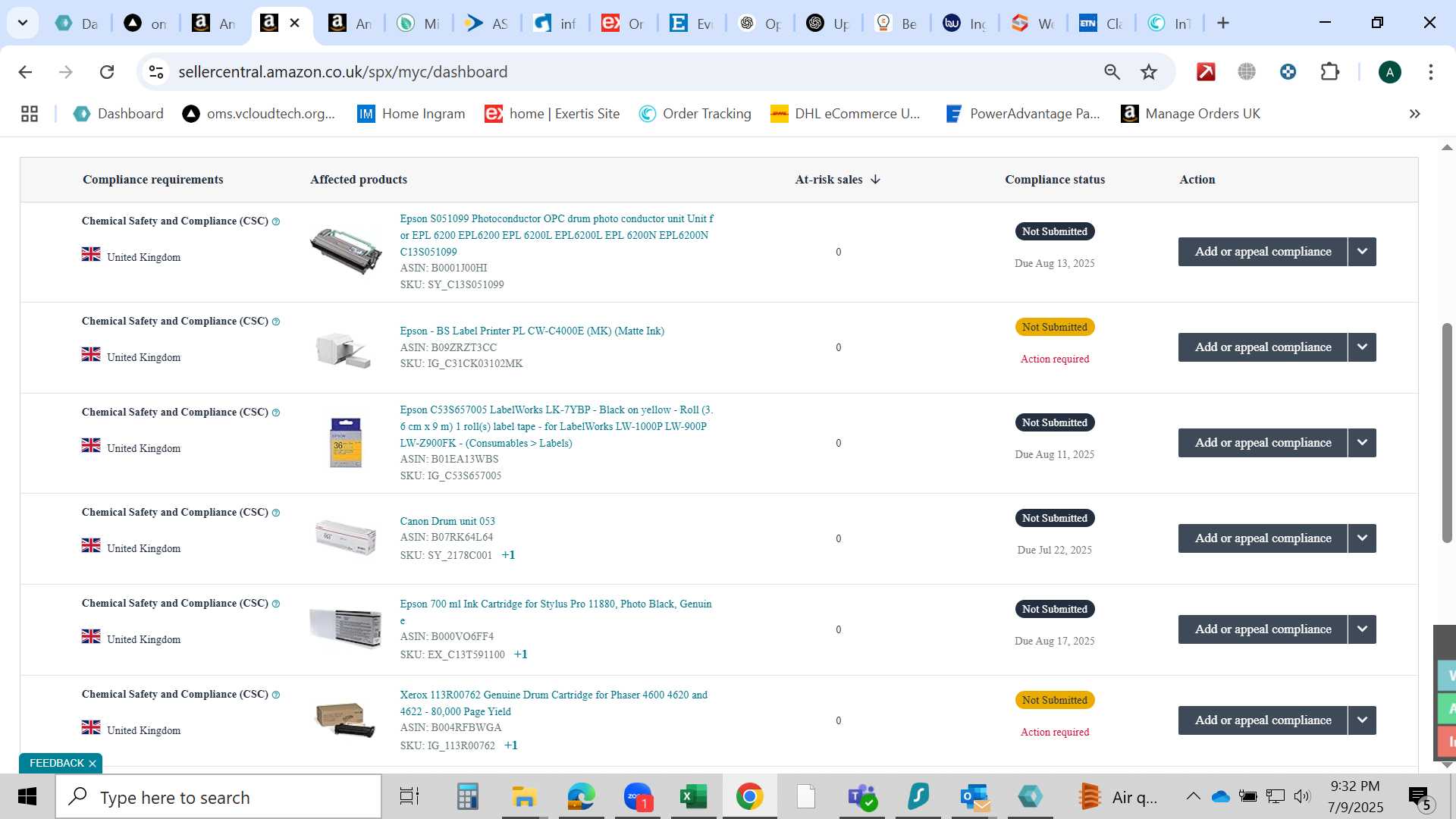Switch to the AS browser tab
The width and height of the screenshot is (1456, 819).
(488, 24)
